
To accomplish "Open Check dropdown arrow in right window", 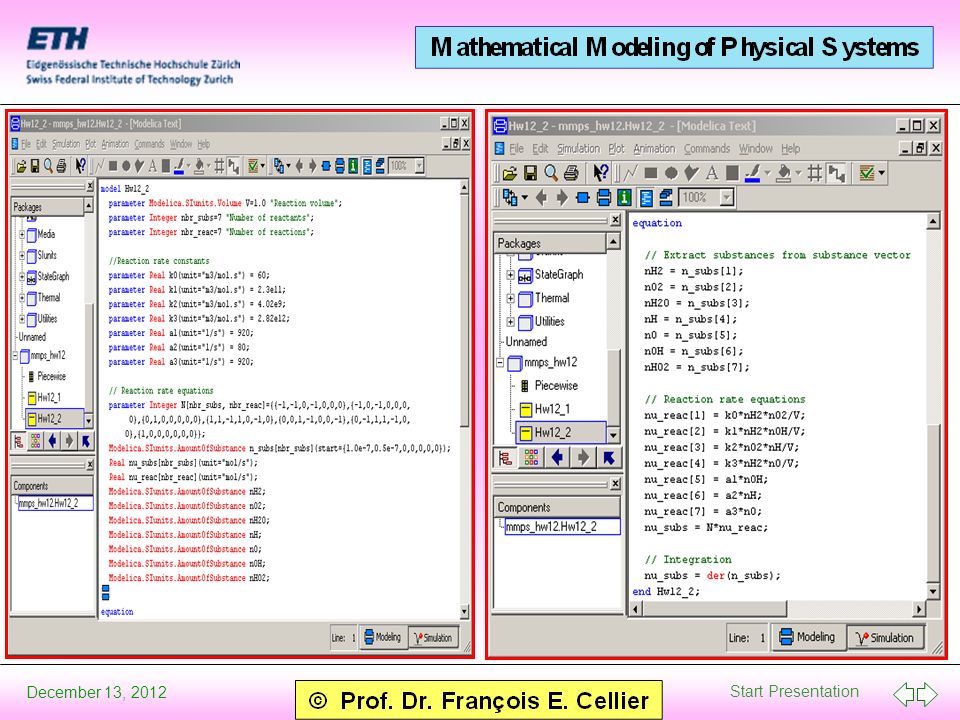I will tap(882, 174).
